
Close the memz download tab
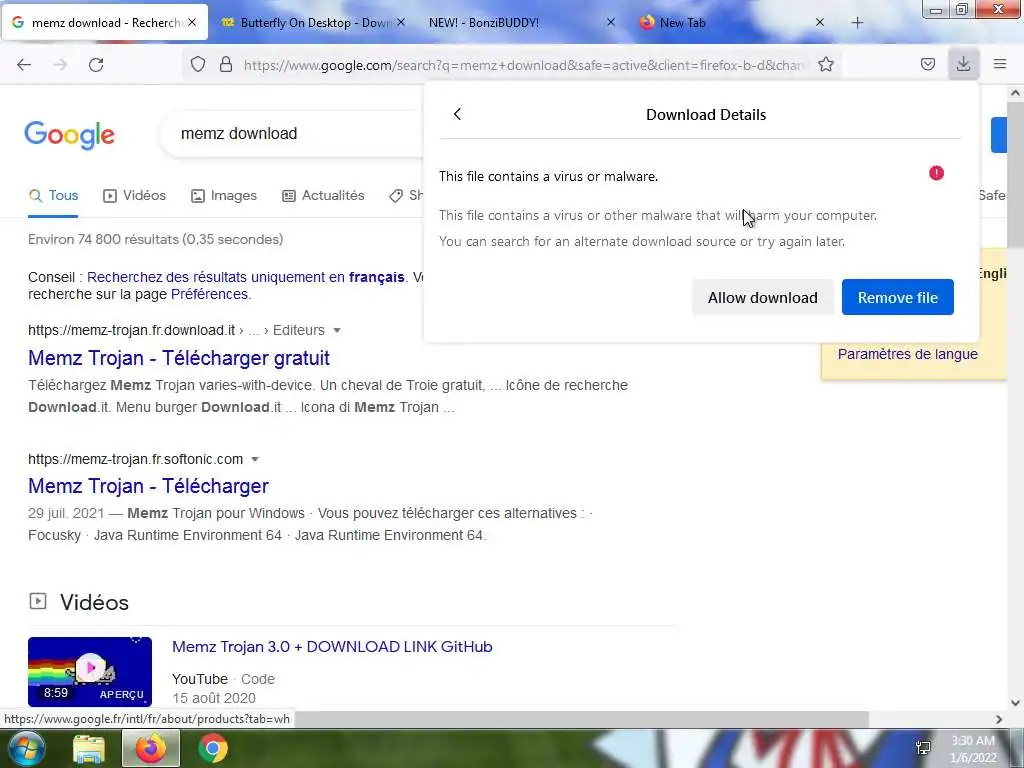coord(192,22)
